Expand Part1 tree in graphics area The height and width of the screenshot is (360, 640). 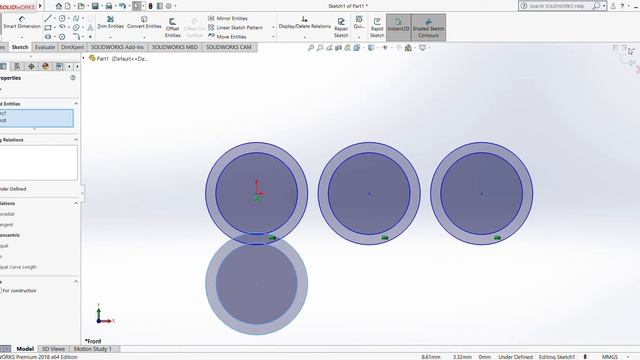pyautogui.click(x=84, y=58)
